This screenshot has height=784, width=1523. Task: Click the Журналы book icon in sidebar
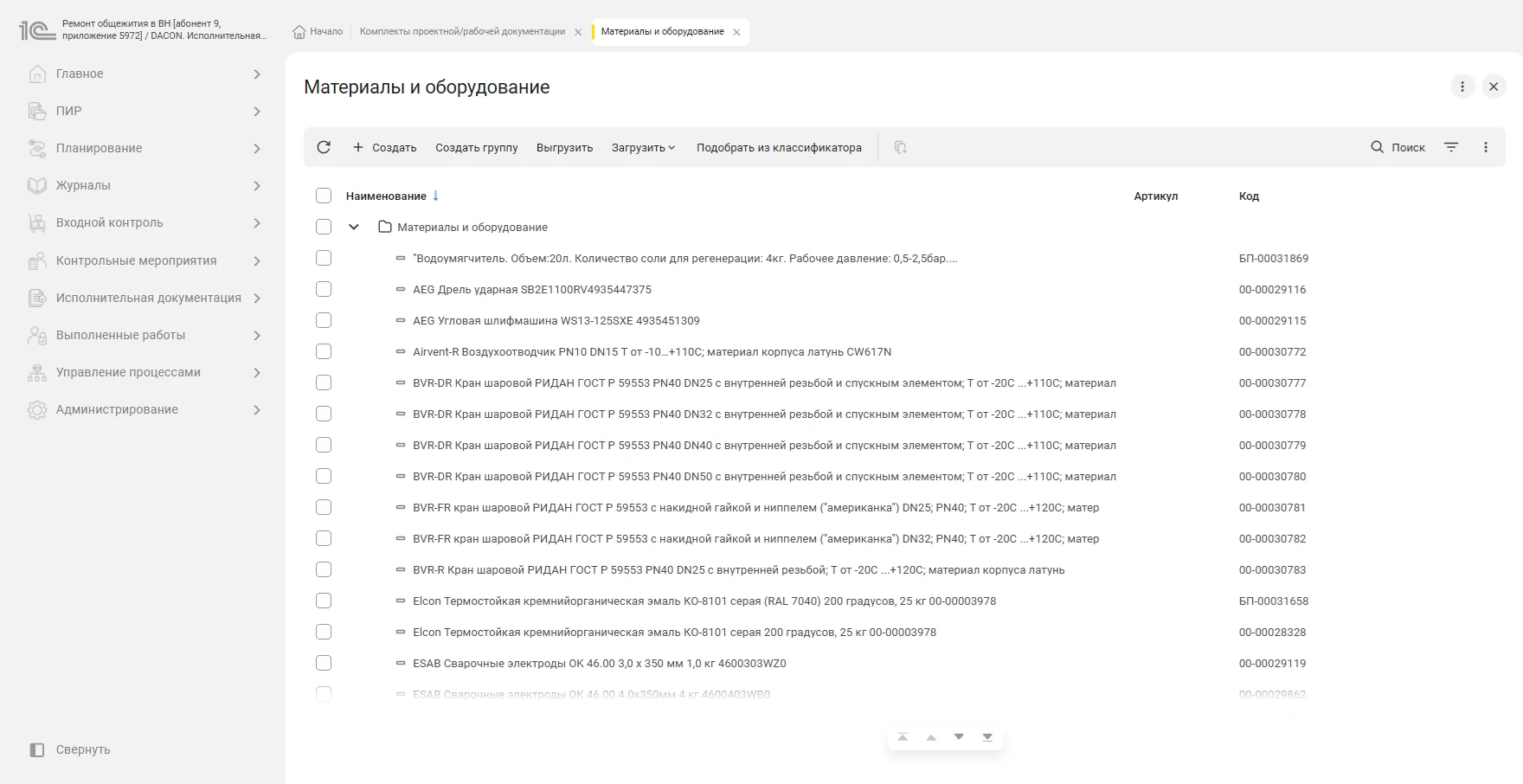click(36, 185)
